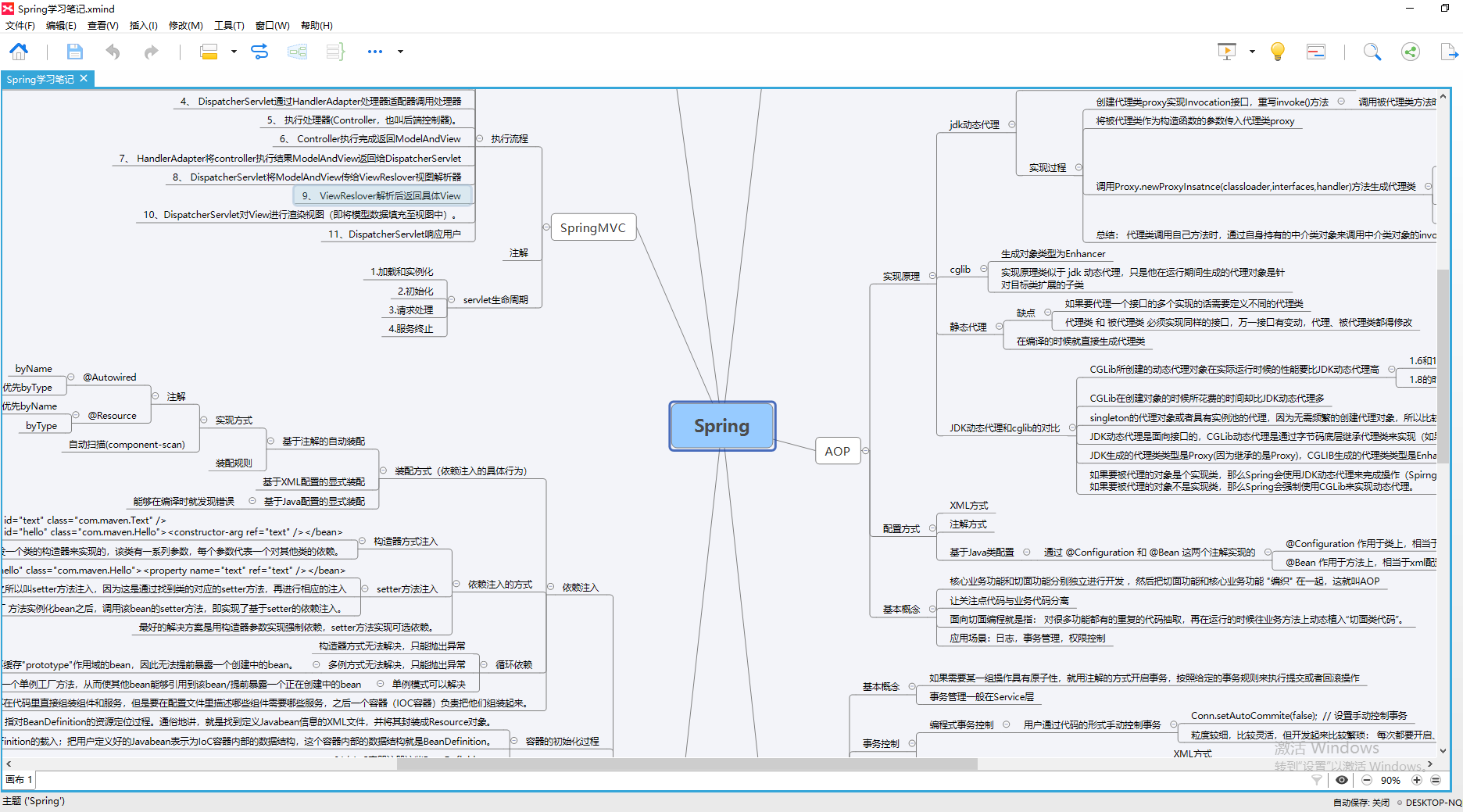Open the 工具(T) menu

pos(229,26)
